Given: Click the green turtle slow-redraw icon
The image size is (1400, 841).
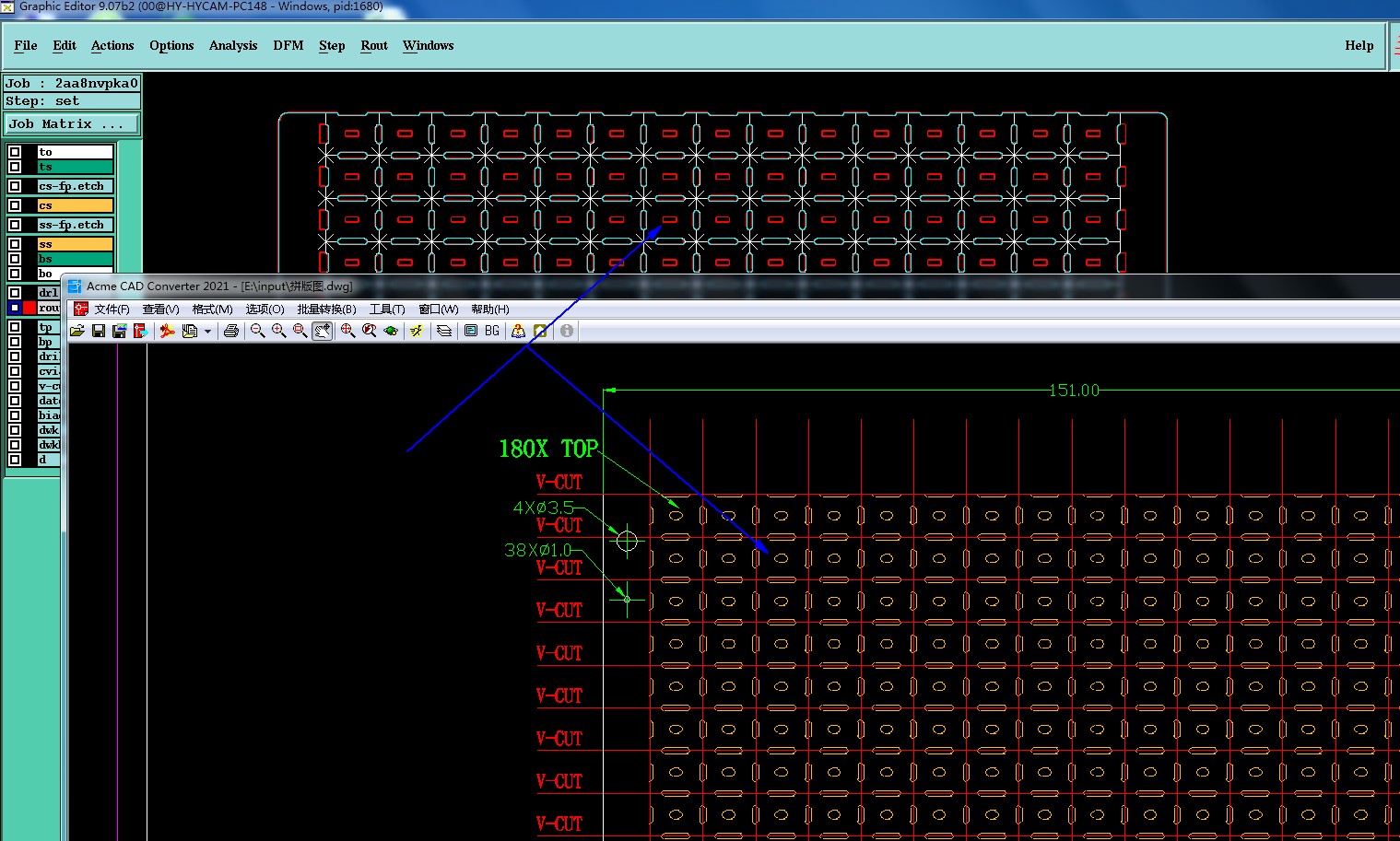Looking at the screenshot, I should 391,331.
